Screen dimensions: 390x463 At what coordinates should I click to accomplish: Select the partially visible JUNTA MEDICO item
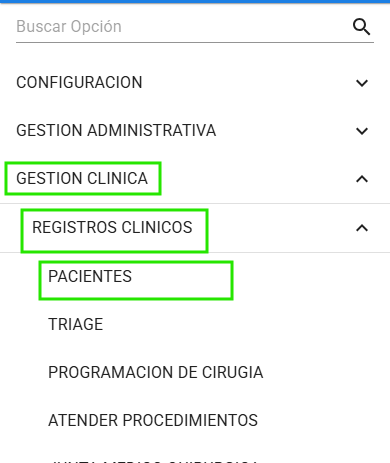pyautogui.click(x=153, y=461)
